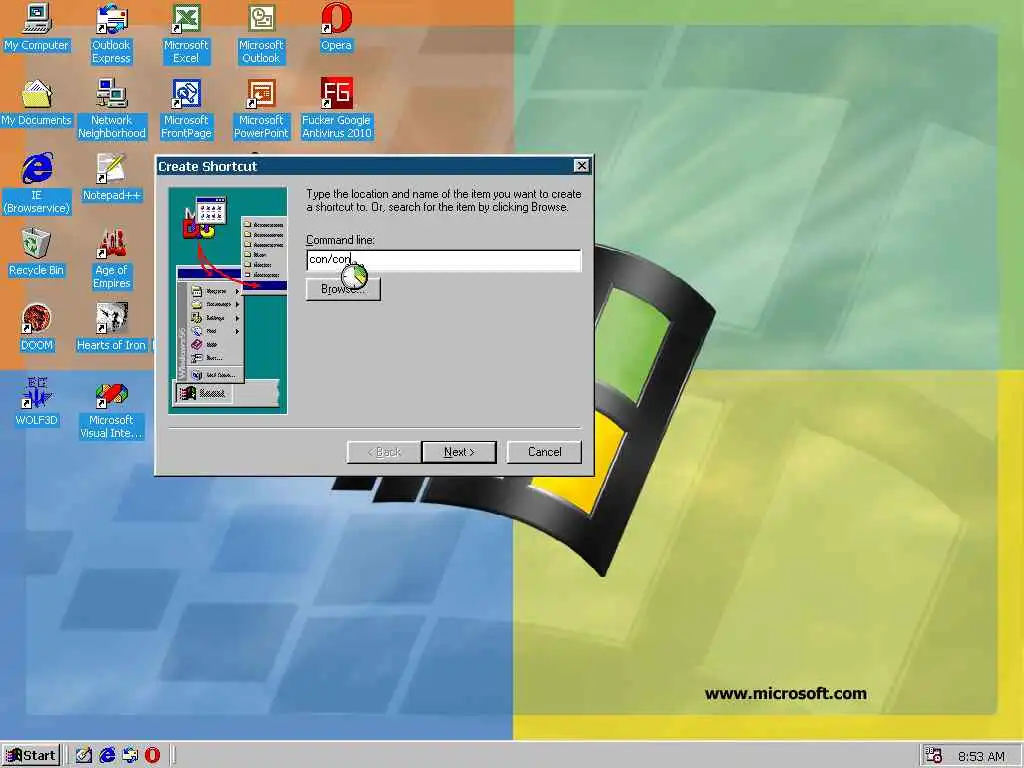Click the Command line input field

(x=443, y=260)
